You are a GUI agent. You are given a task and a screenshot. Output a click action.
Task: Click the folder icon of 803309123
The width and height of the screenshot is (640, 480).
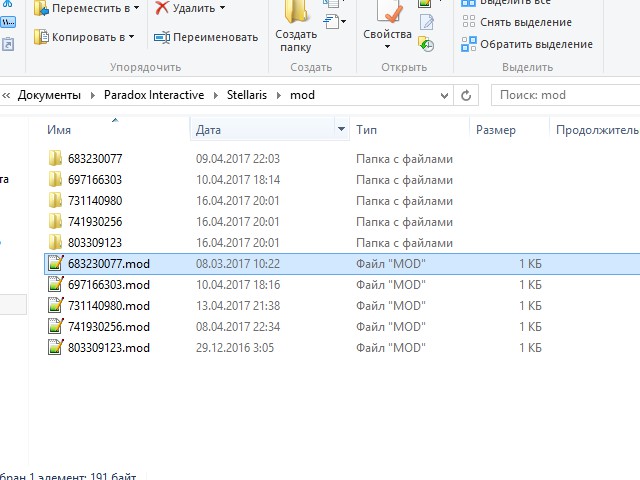coord(55,242)
